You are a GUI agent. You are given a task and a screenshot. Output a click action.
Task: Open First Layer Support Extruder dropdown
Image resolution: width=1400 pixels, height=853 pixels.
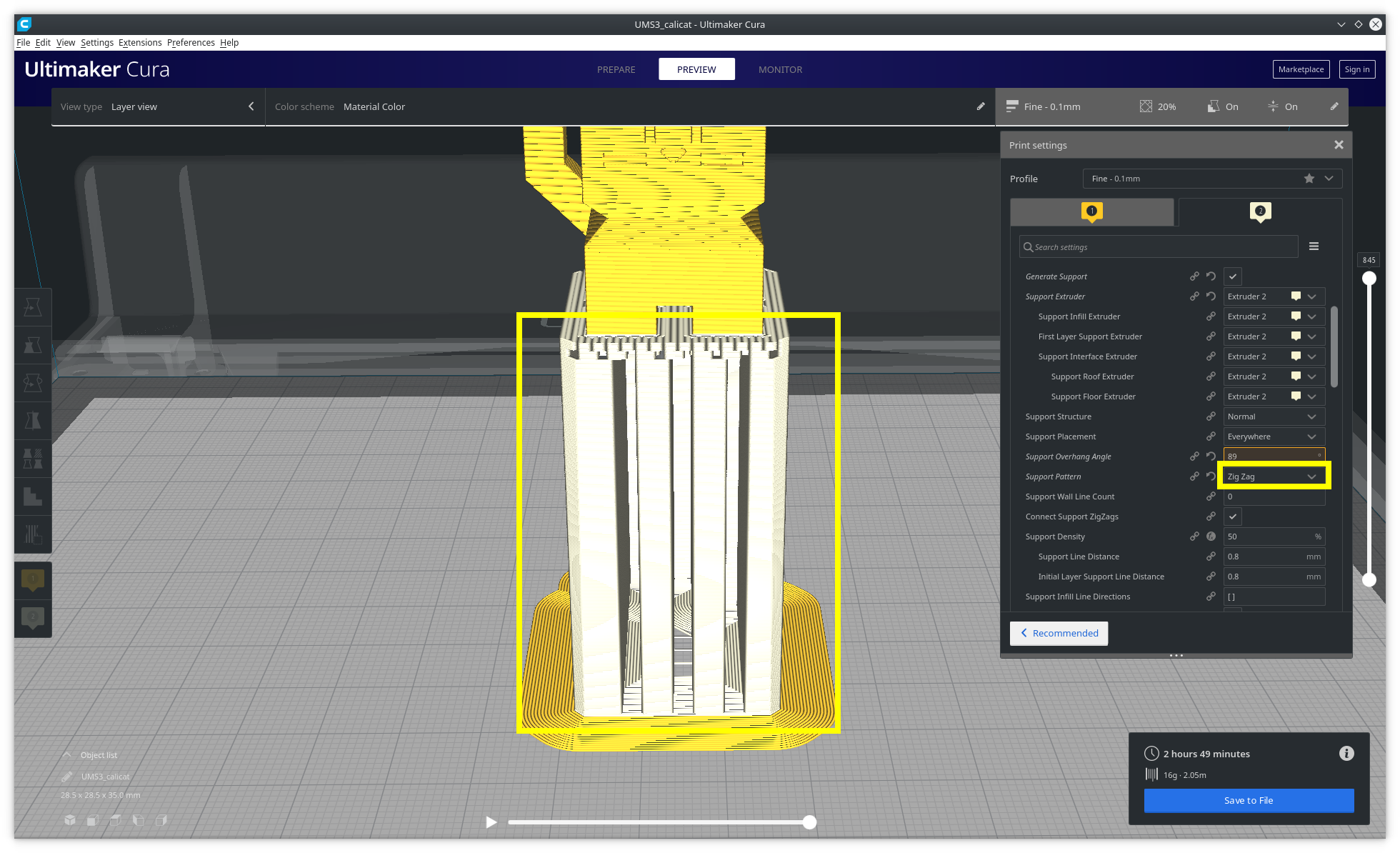(x=1274, y=336)
